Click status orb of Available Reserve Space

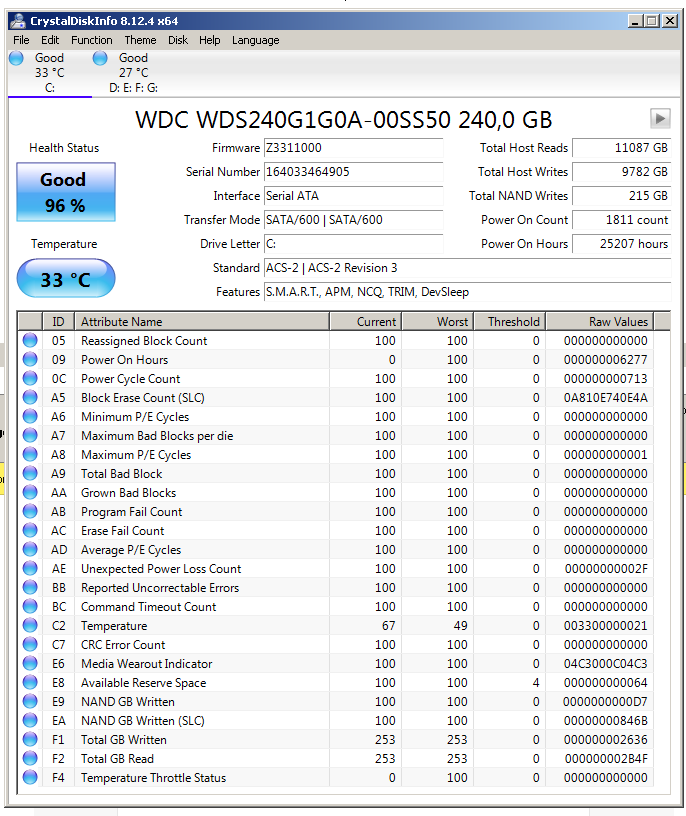coord(30,682)
